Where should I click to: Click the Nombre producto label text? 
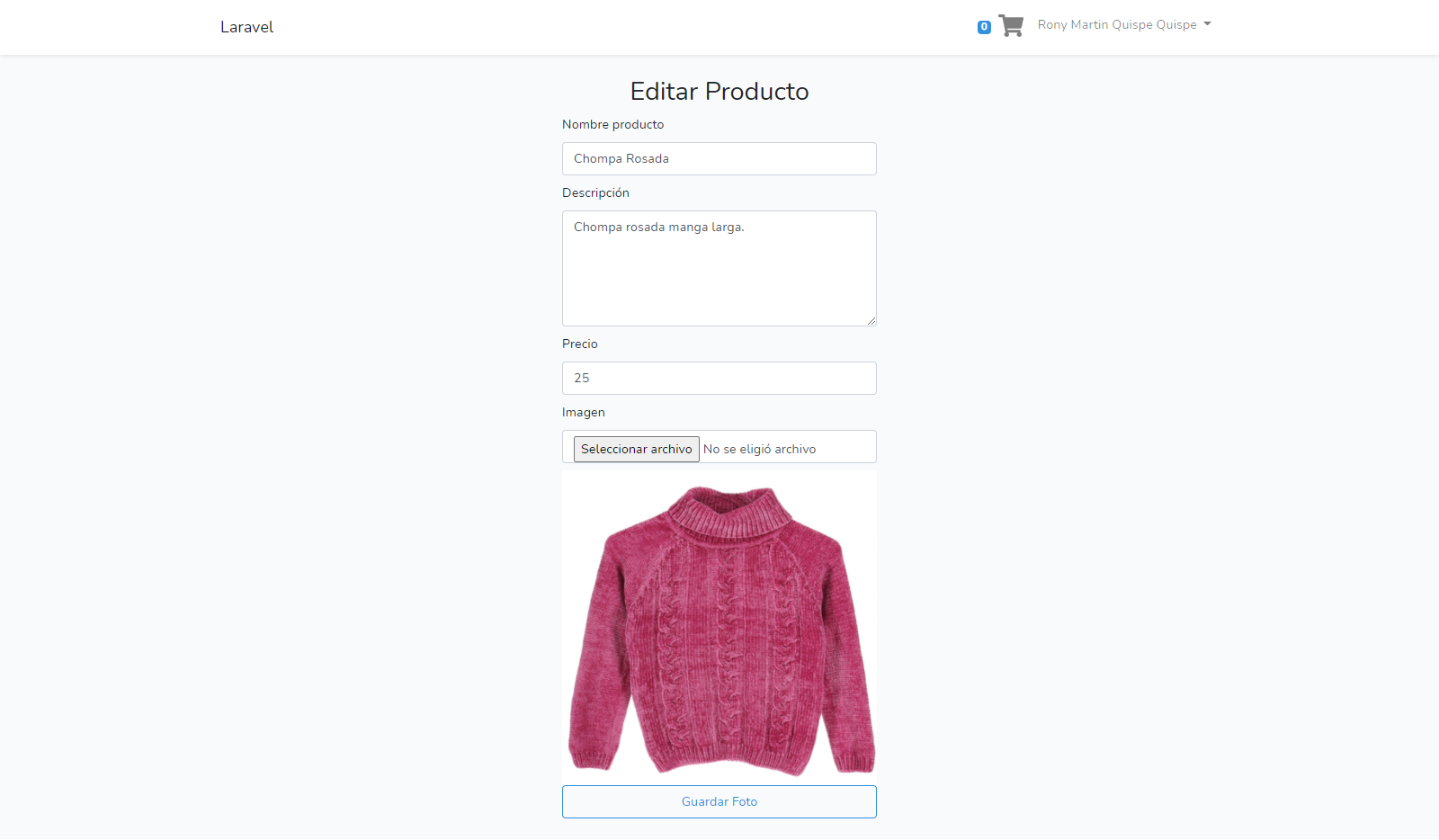click(x=612, y=124)
